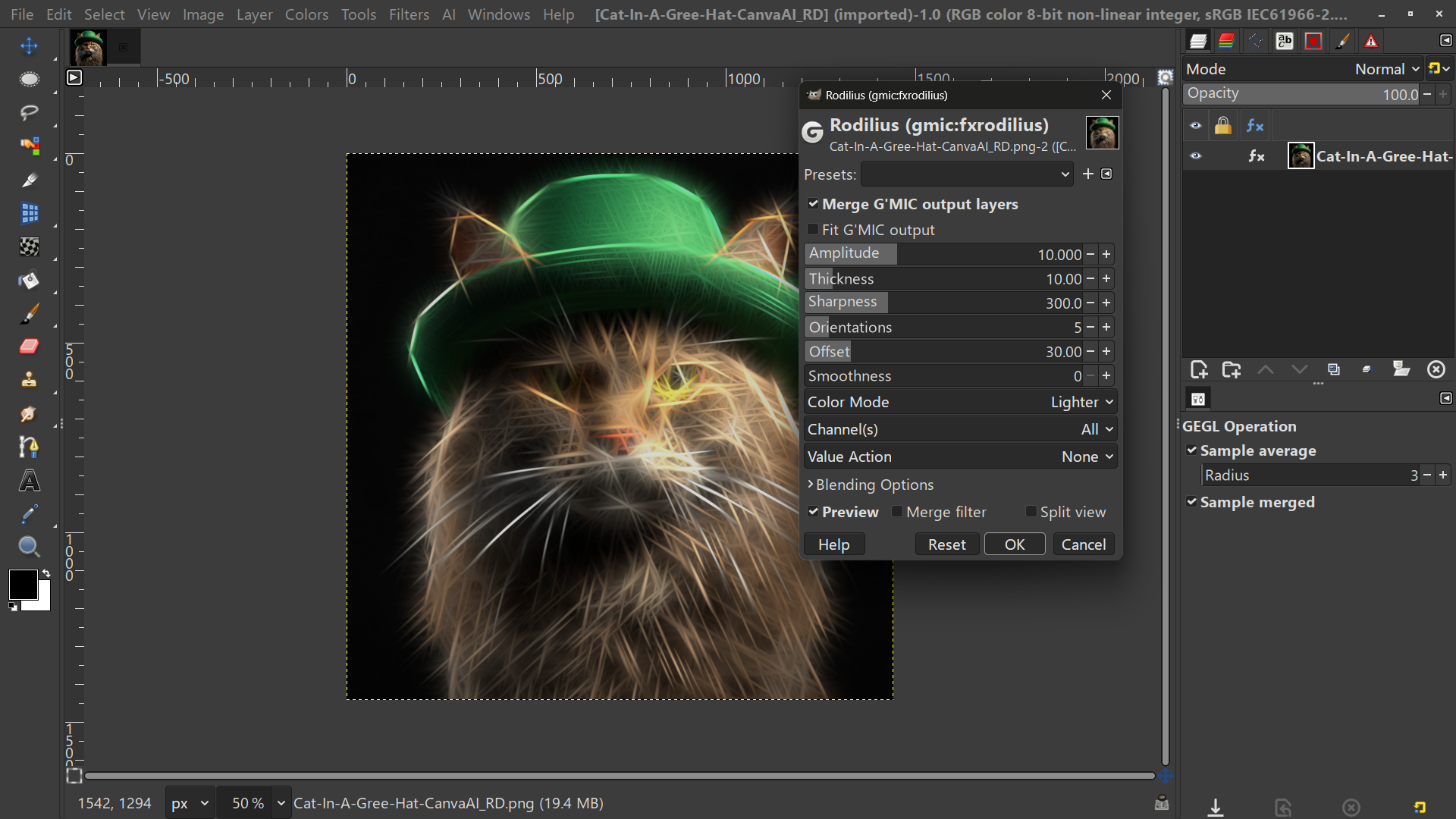Select the Ellipse Select tool

tap(29, 79)
